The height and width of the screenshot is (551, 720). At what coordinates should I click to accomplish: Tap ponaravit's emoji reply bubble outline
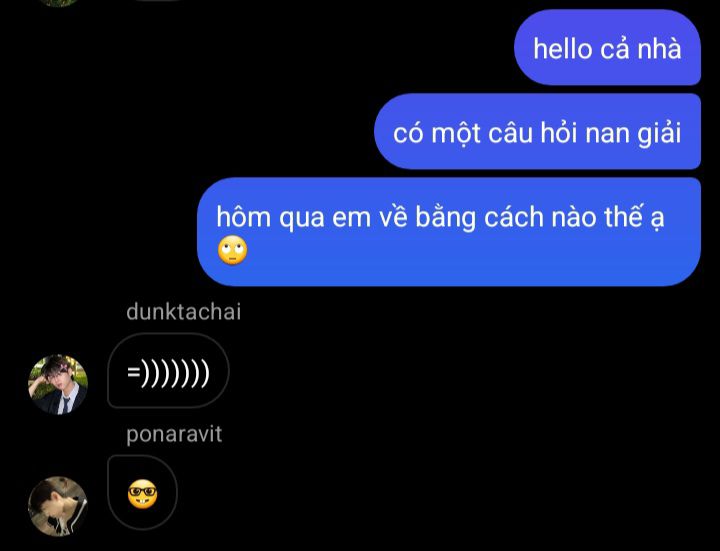(142, 492)
